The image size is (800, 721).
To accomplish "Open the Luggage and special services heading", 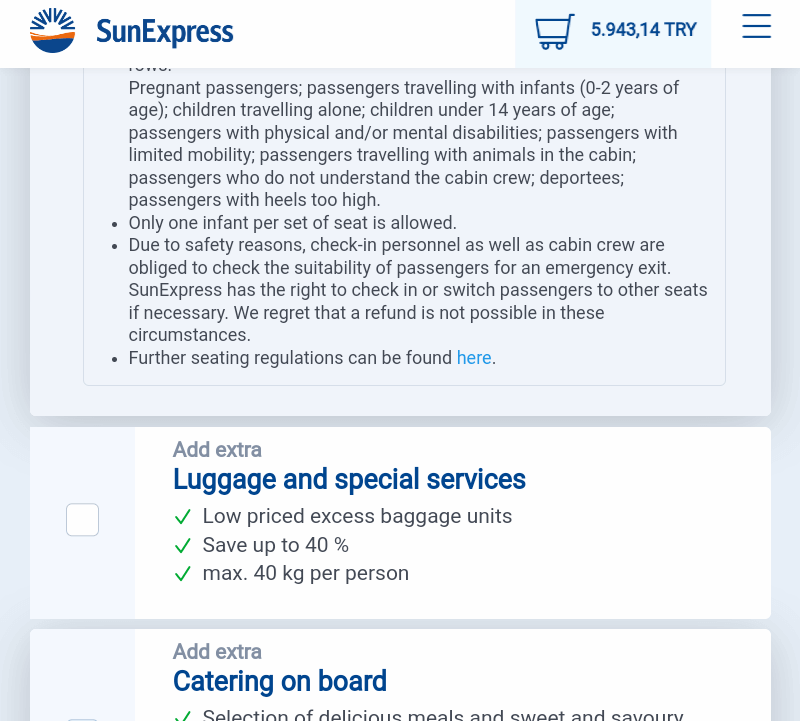I will click(349, 479).
